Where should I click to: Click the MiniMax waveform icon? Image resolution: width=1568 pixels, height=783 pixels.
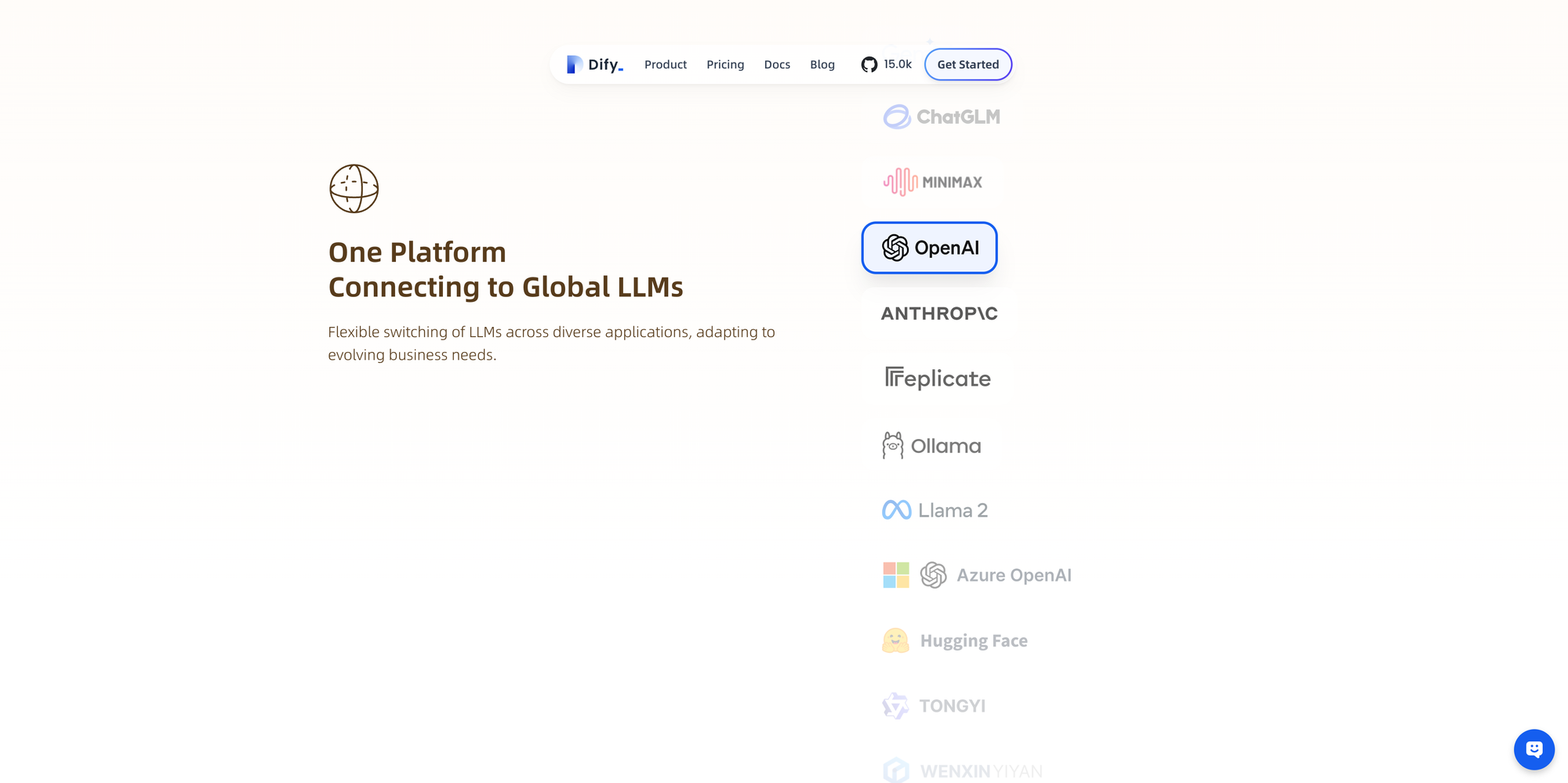coord(901,182)
